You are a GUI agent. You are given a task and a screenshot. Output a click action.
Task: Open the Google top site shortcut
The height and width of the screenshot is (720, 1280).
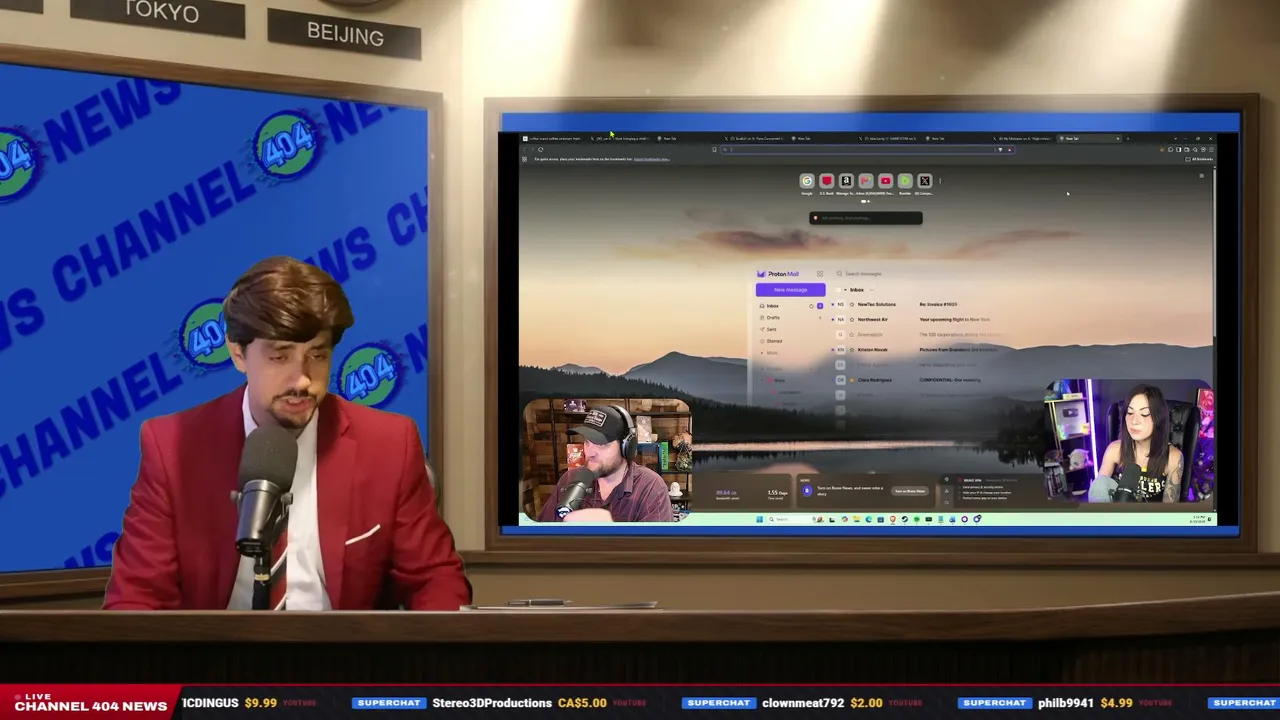click(807, 181)
